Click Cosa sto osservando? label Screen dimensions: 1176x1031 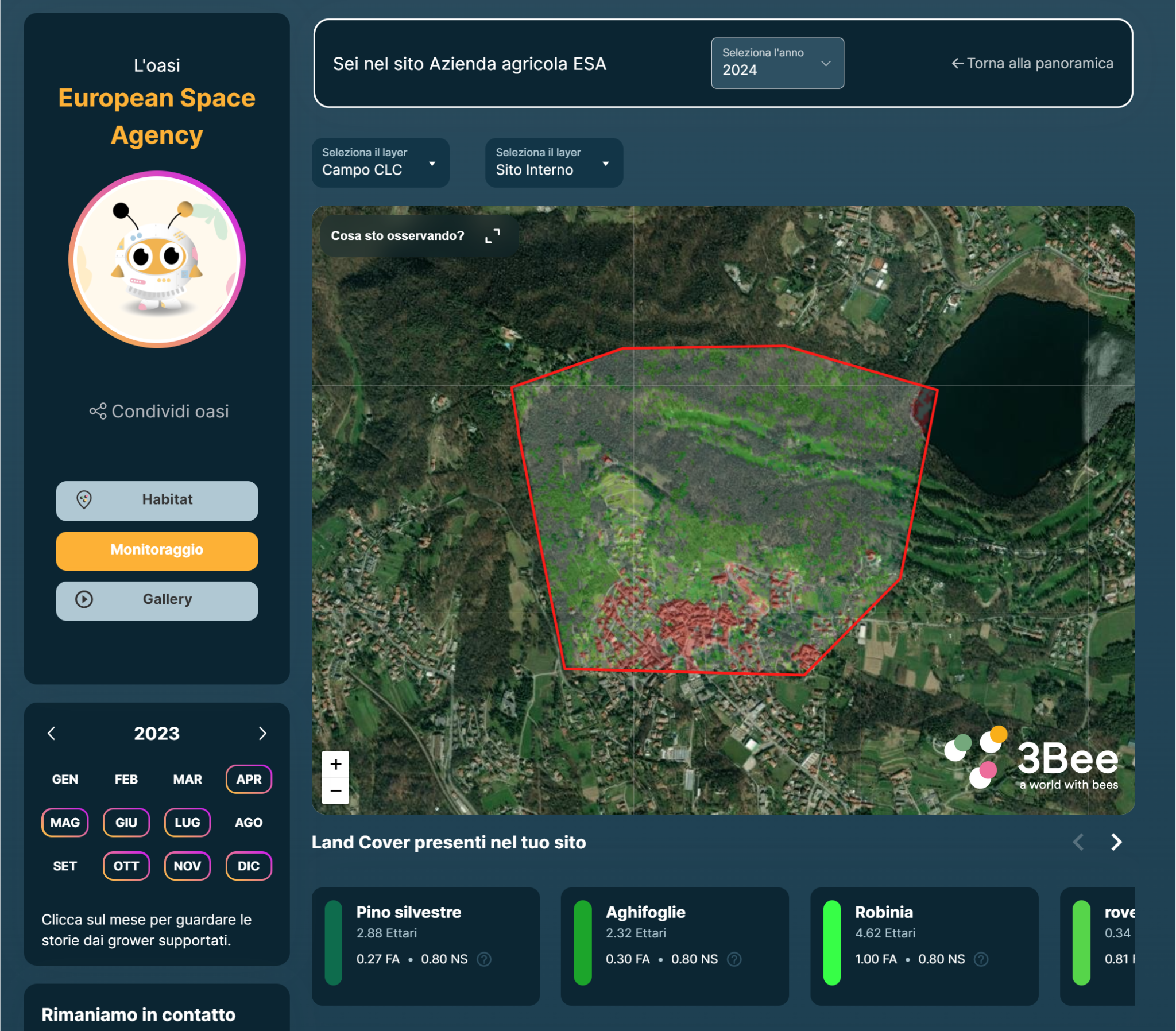coord(397,236)
